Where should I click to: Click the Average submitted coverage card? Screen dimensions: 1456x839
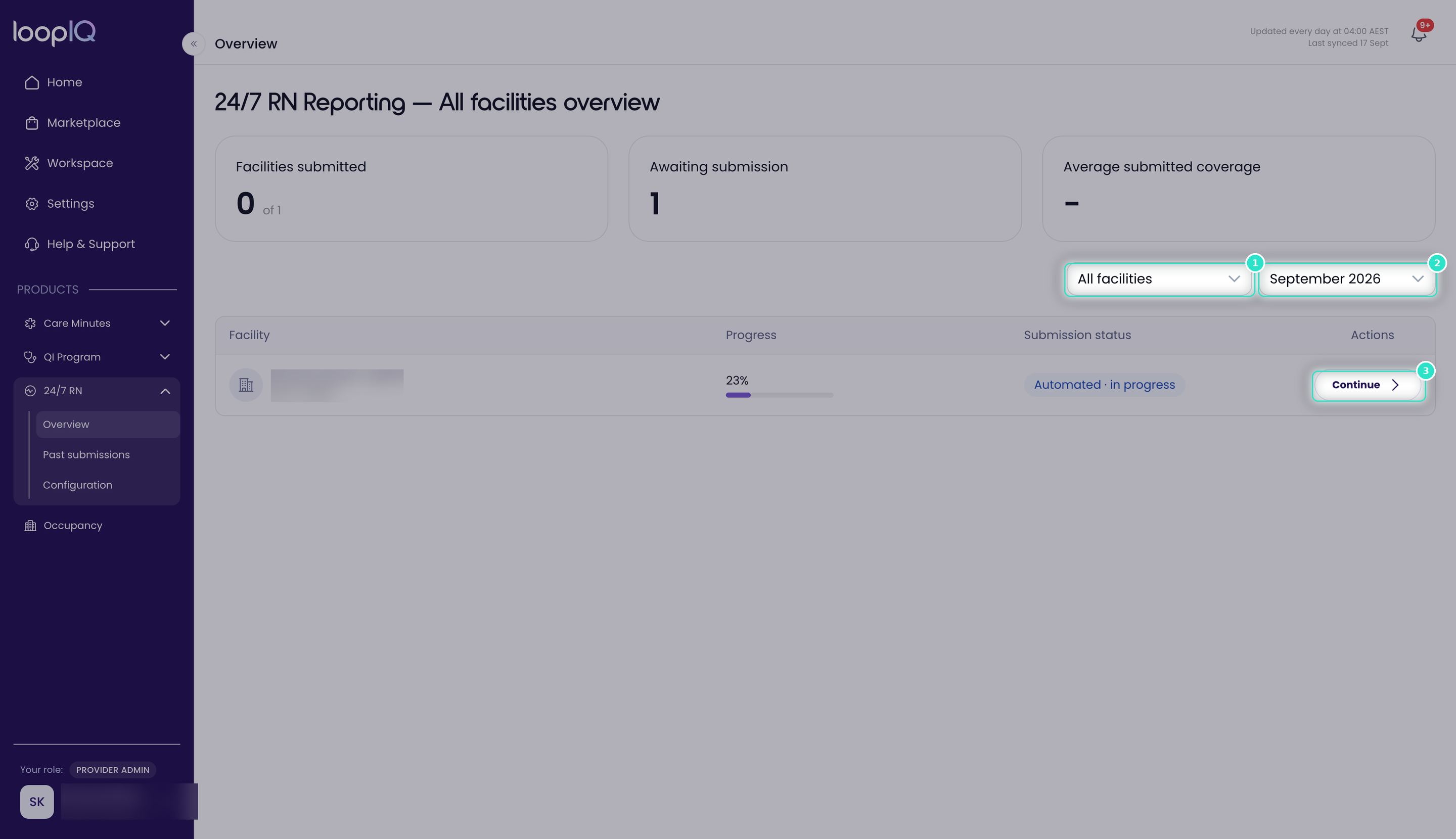1238,189
